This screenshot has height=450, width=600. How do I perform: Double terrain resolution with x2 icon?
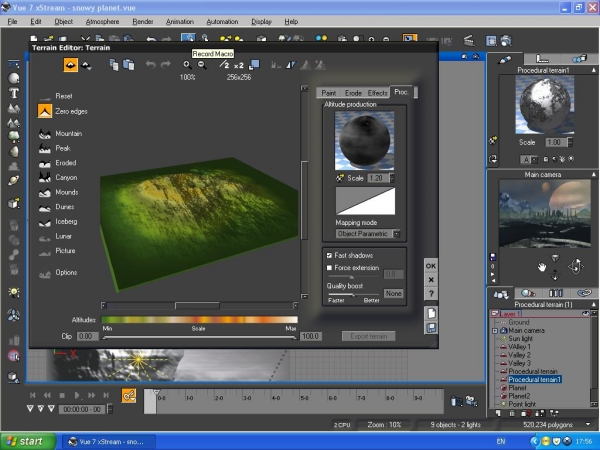(x=239, y=65)
